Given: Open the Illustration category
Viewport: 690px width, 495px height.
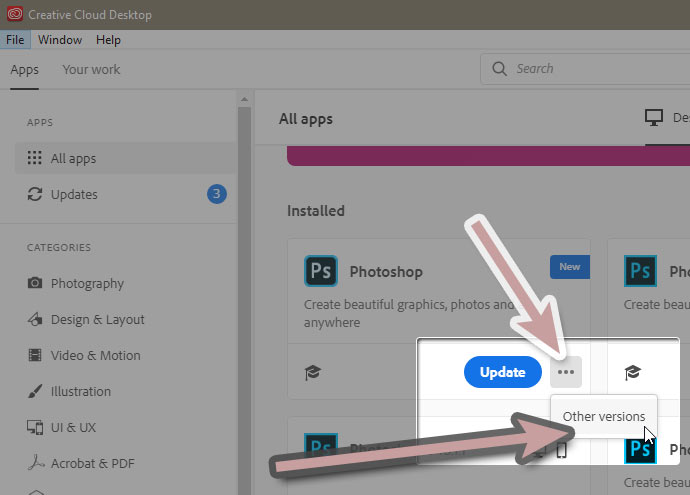Looking at the screenshot, I should [x=81, y=391].
